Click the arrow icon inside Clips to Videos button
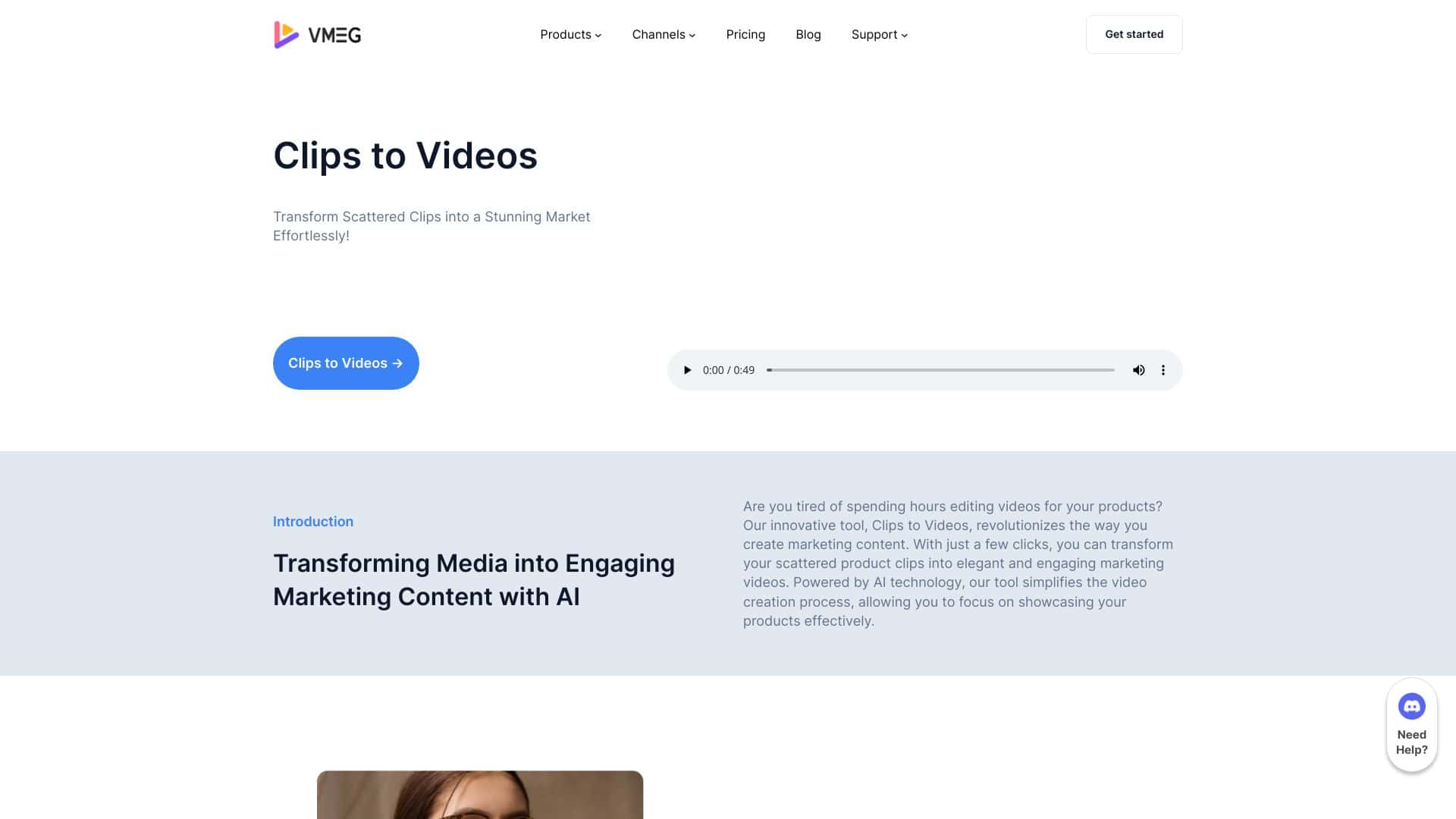1456x819 pixels. tap(397, 363)
